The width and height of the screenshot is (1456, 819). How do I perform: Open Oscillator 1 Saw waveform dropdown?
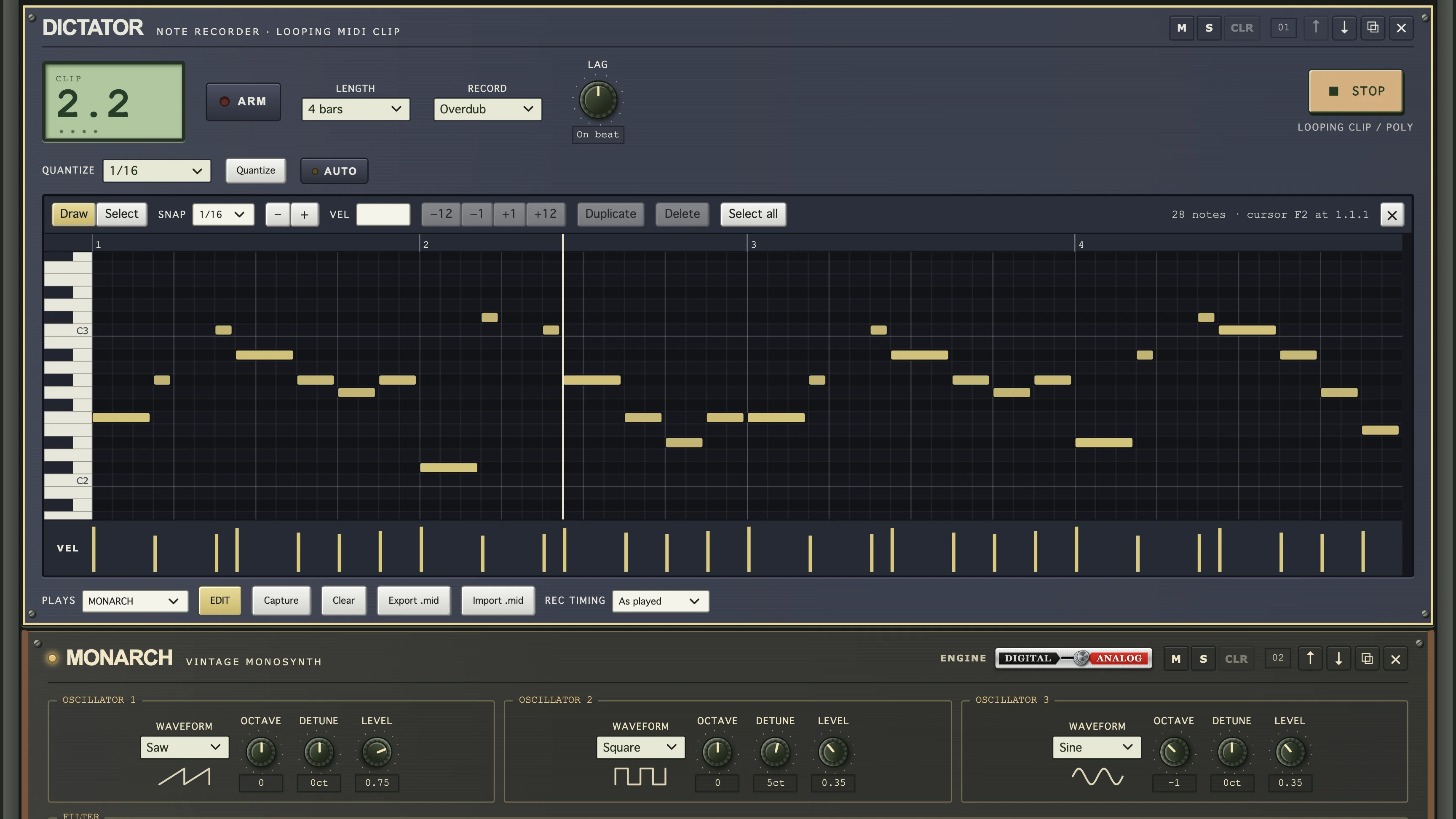pyautogui.click(x=184, y=747)
